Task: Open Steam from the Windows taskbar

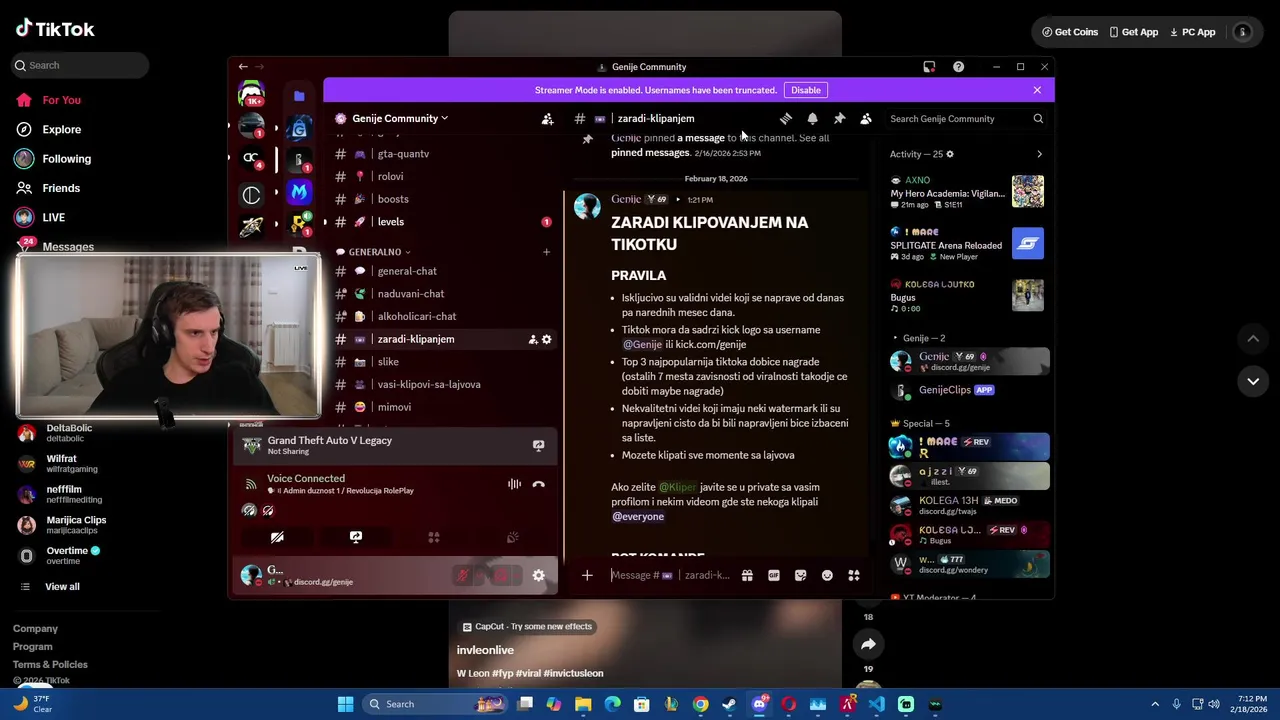Action: (x=730, y=704)
